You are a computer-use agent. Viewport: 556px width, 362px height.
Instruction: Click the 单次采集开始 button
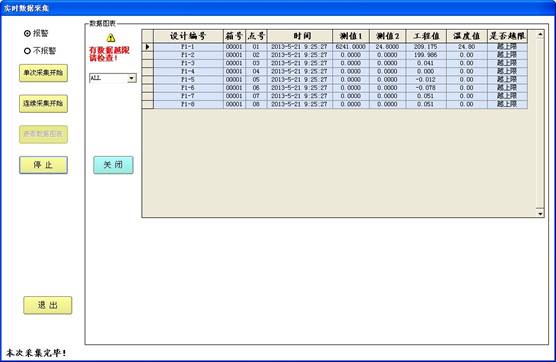43,73
